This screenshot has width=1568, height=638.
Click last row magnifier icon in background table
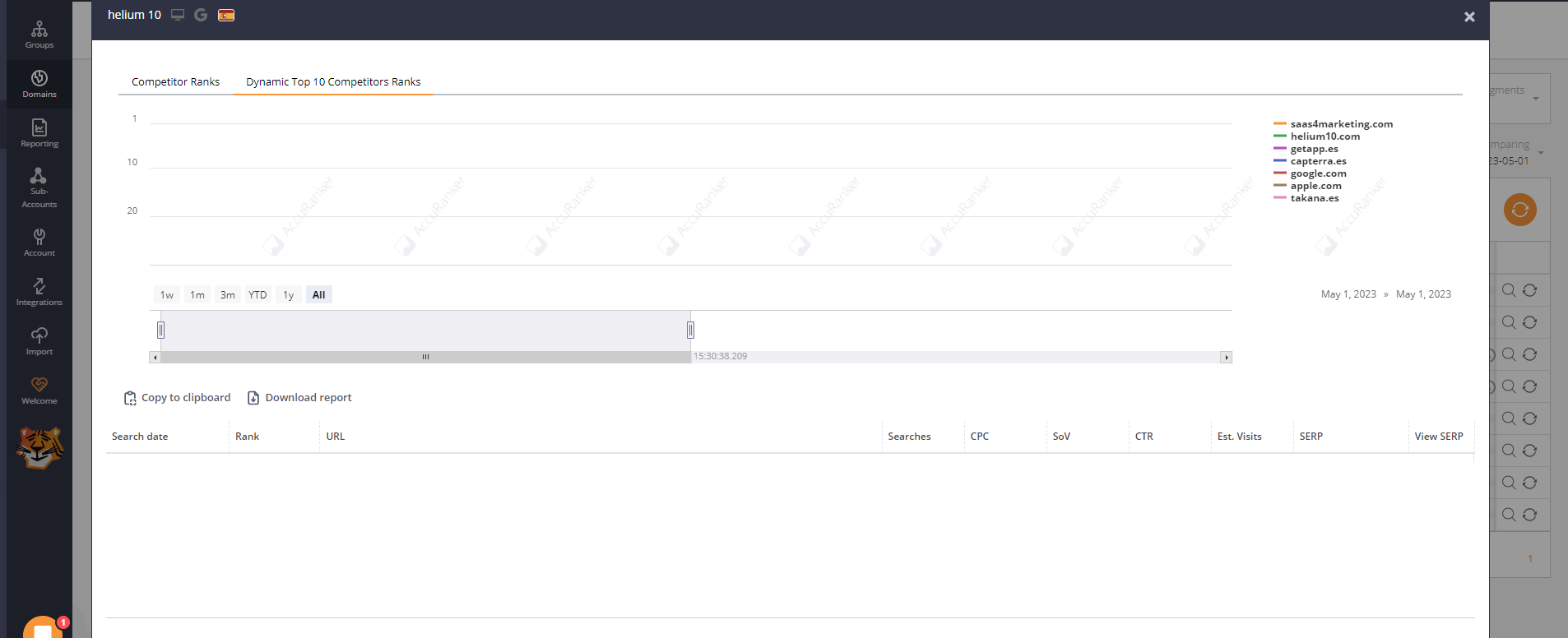(1509, 515)
